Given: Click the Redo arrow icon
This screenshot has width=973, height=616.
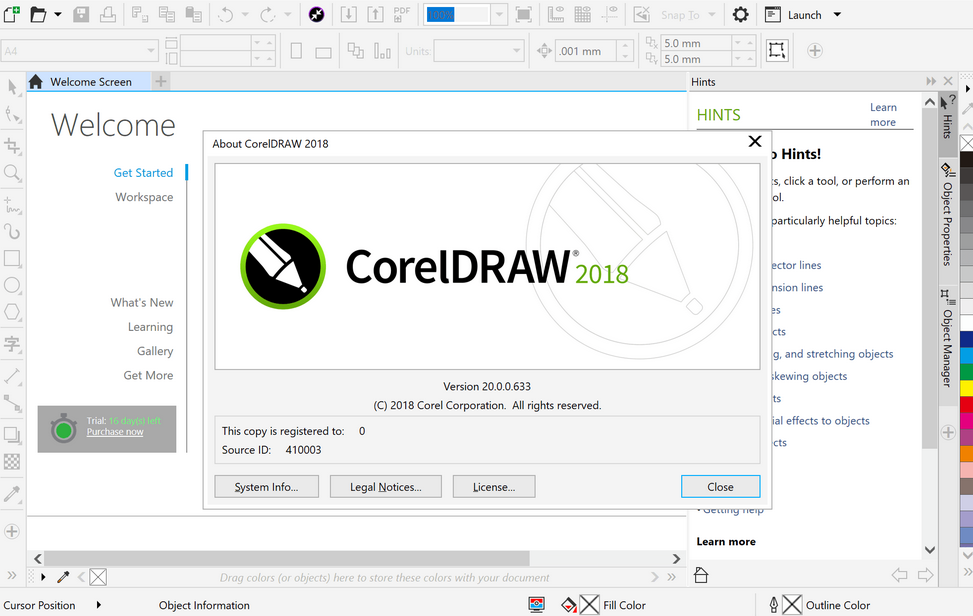Looking at the screenshot, I should pyautogui.click(x=267, y=15).
